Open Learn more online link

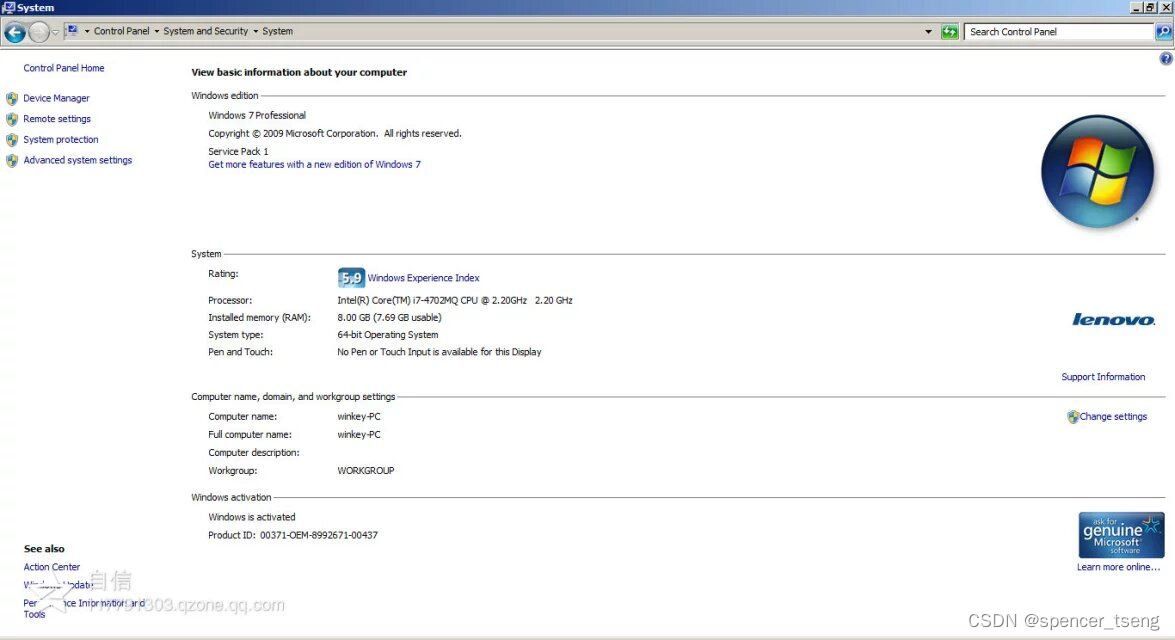tap(1118, 567)
